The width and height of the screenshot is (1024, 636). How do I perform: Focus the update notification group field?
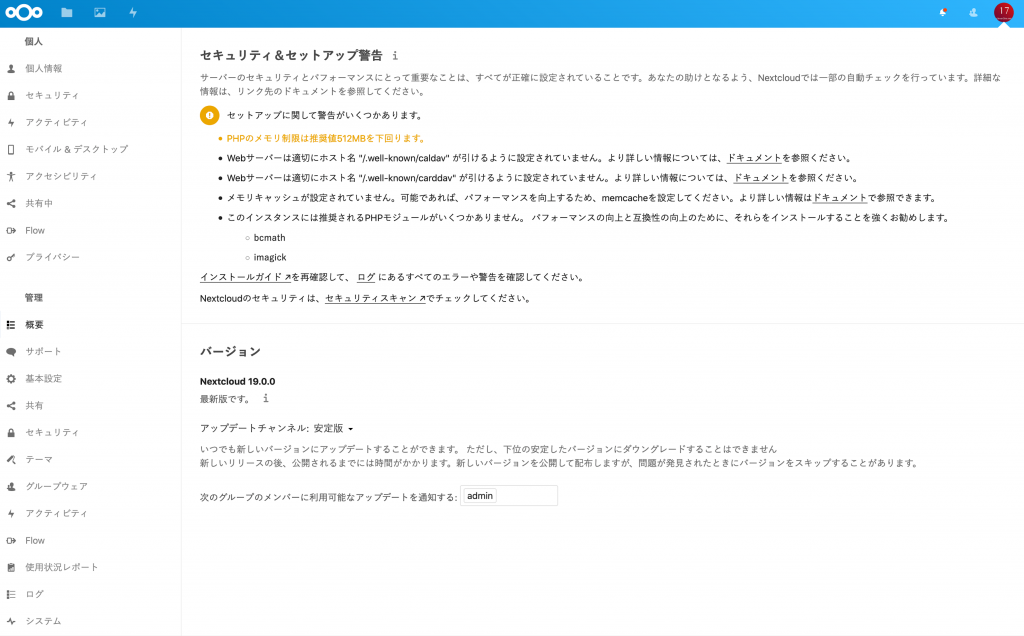[x=509, y=496]
